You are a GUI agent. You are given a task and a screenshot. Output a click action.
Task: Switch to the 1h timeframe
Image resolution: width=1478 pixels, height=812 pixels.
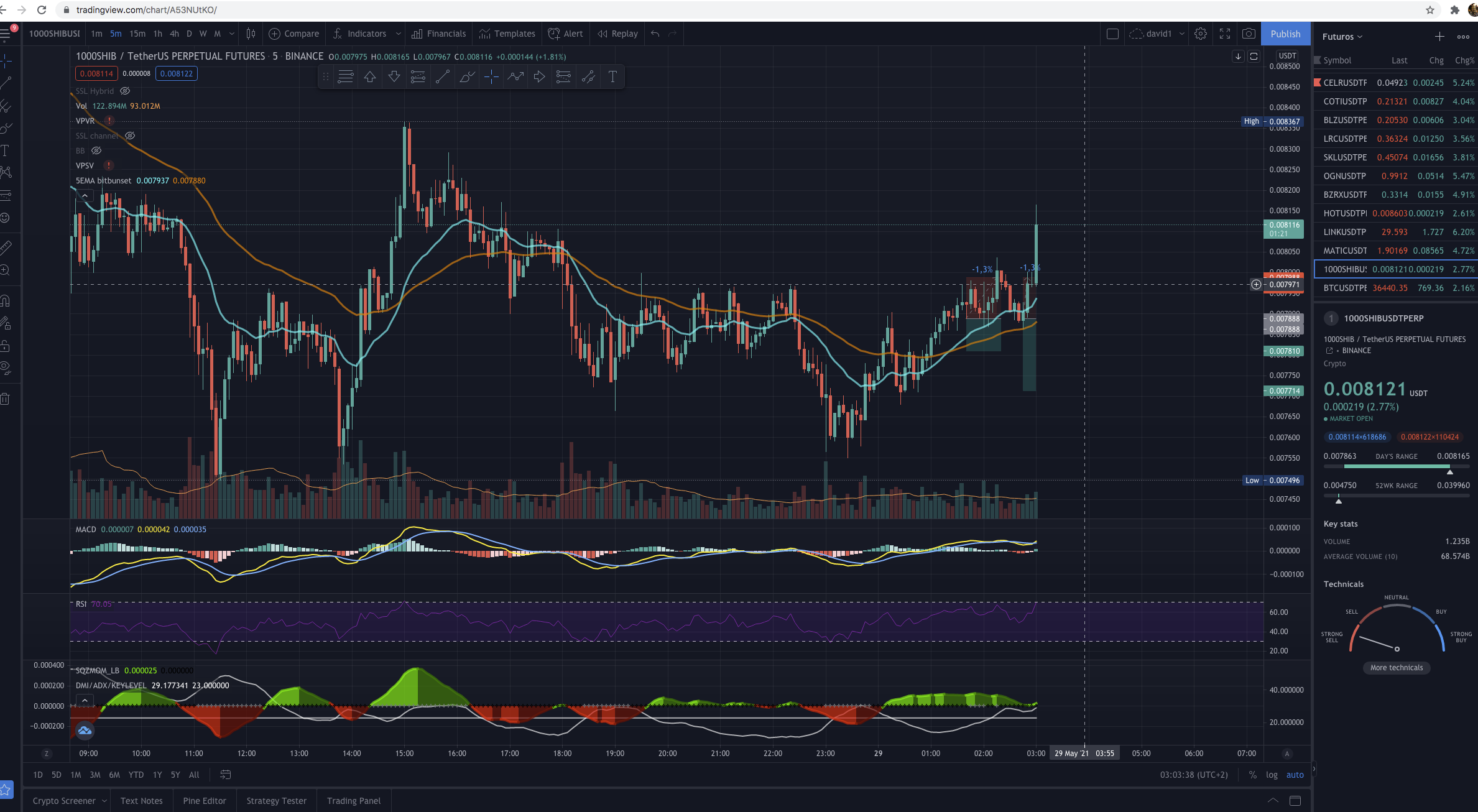pos(157,34)
